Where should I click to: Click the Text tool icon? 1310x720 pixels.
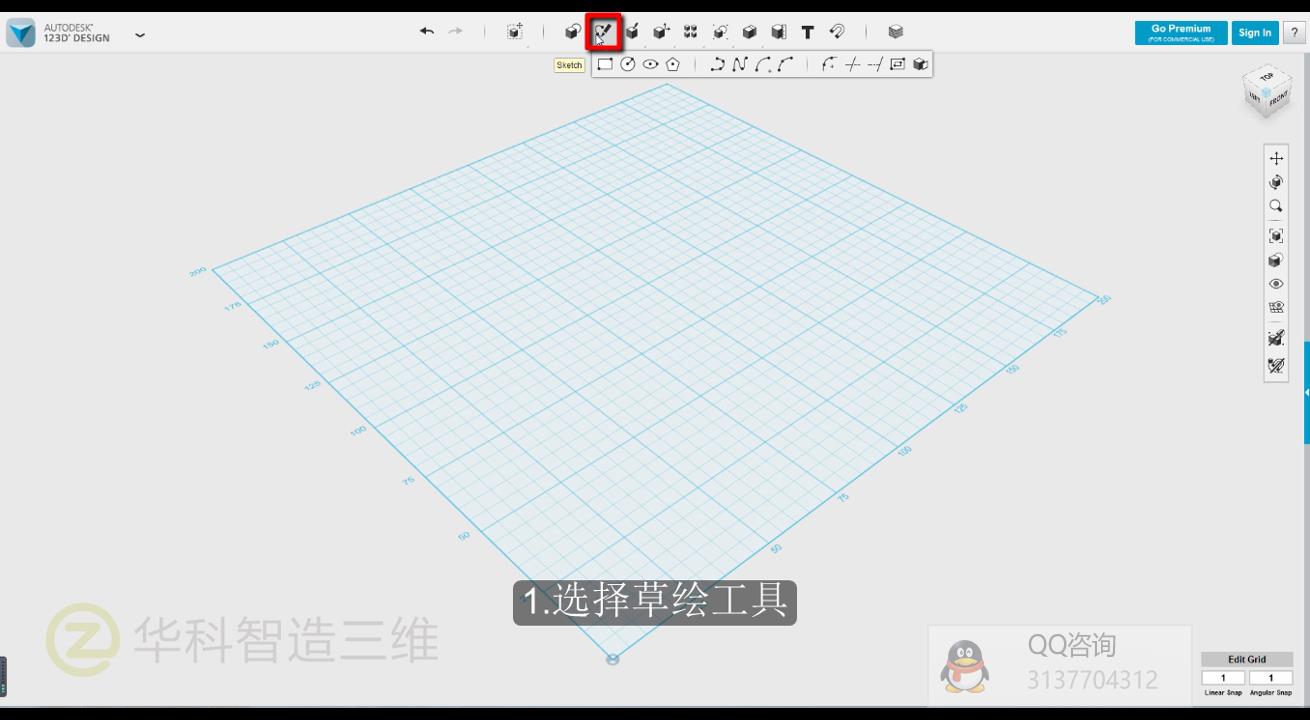coord(808,32)
